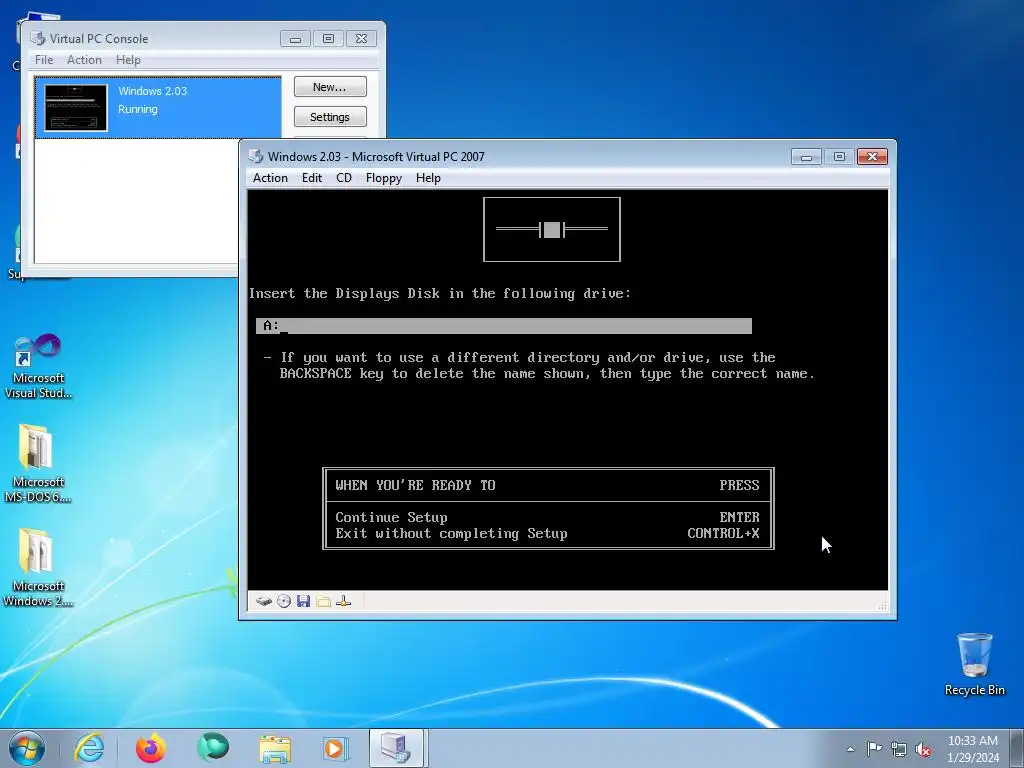The width and height of the screenshot is (1024, 768).
Task: Click the 'Exit without completing Setup' text
Action: pos(451,534)
